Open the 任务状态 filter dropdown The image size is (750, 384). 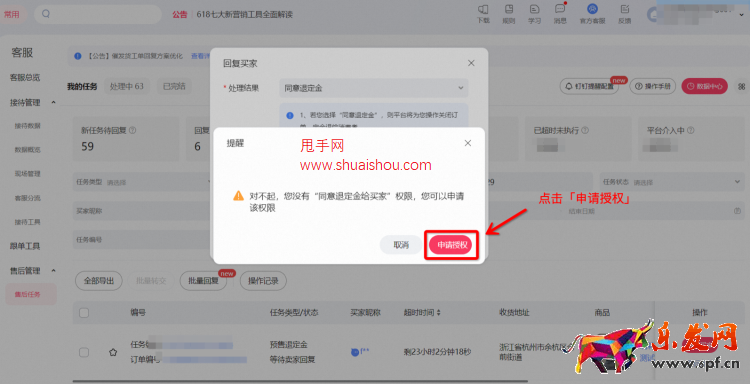(x=672, y=182)
